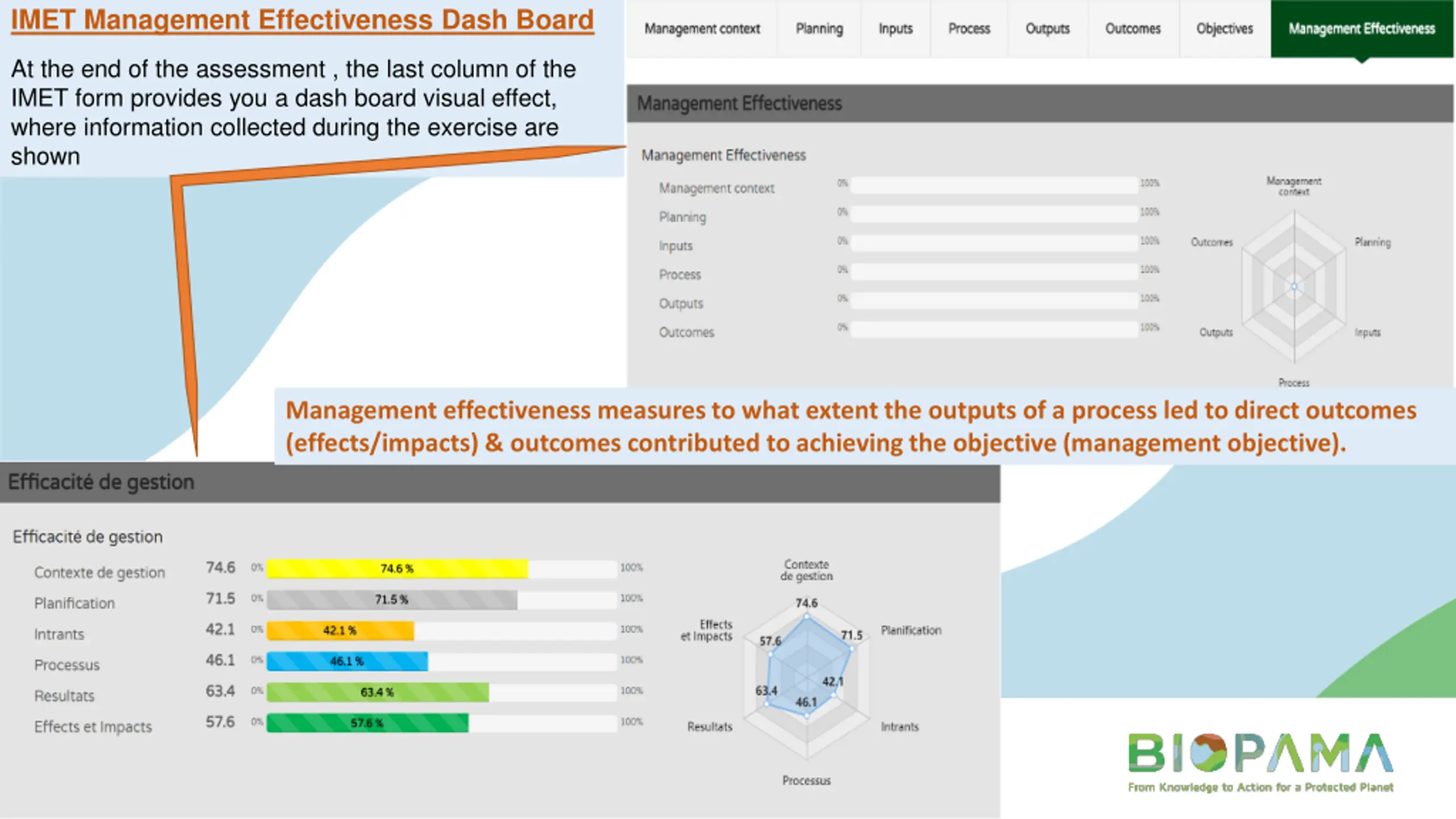Click the 'Processus' radar axis label
Viewport: 1456px width, 819px height.
[806, 780]
